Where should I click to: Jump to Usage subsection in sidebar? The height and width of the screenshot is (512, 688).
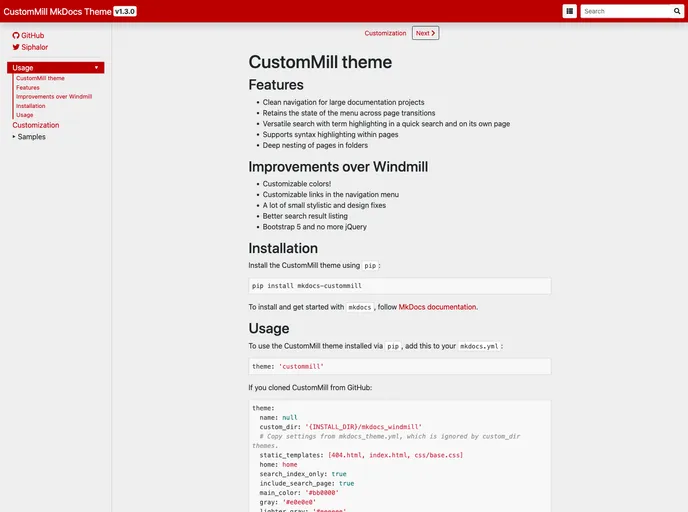tap(25, 115)
